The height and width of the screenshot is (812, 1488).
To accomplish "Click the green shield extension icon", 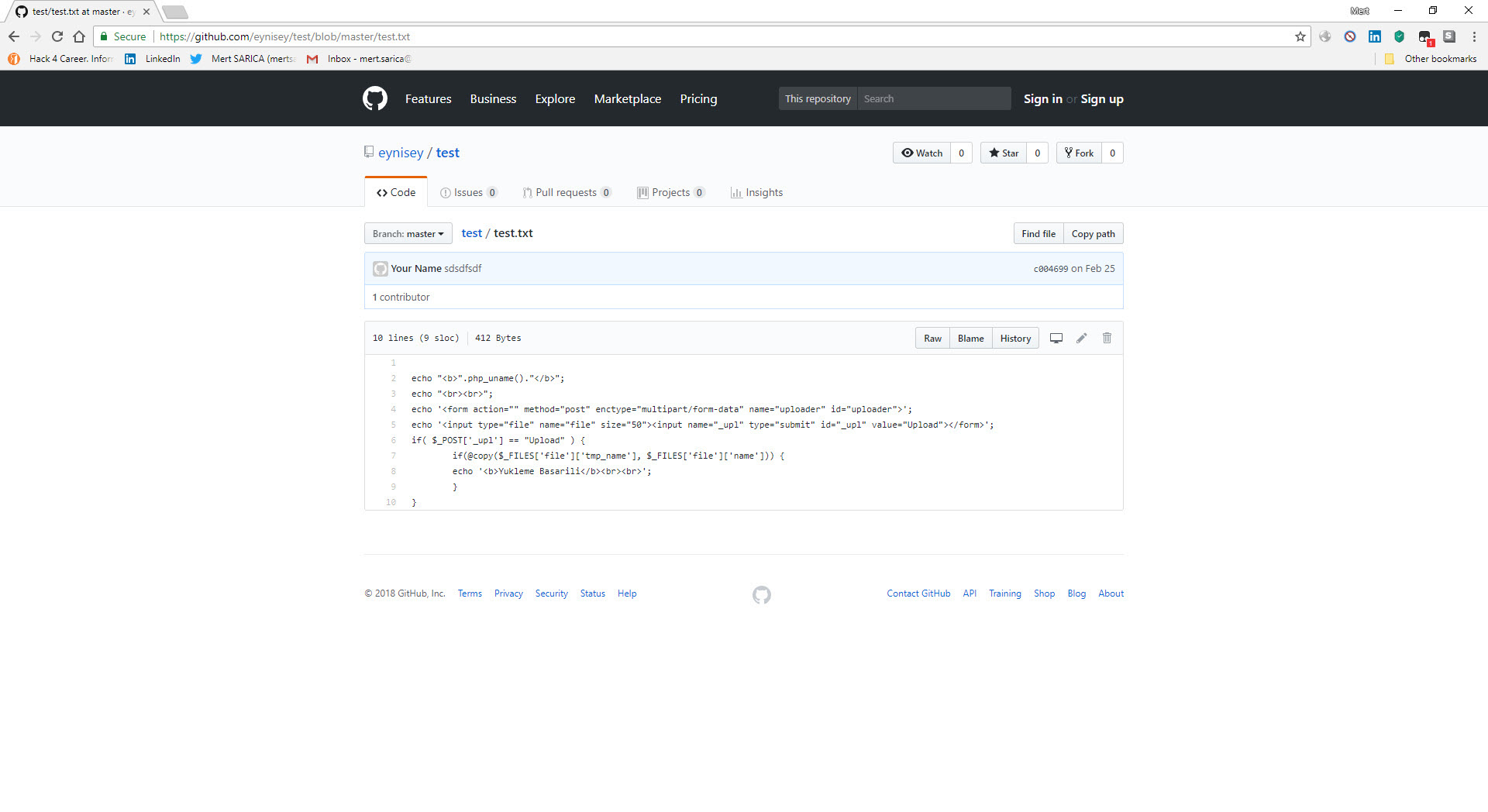I will coord(1399,36).
